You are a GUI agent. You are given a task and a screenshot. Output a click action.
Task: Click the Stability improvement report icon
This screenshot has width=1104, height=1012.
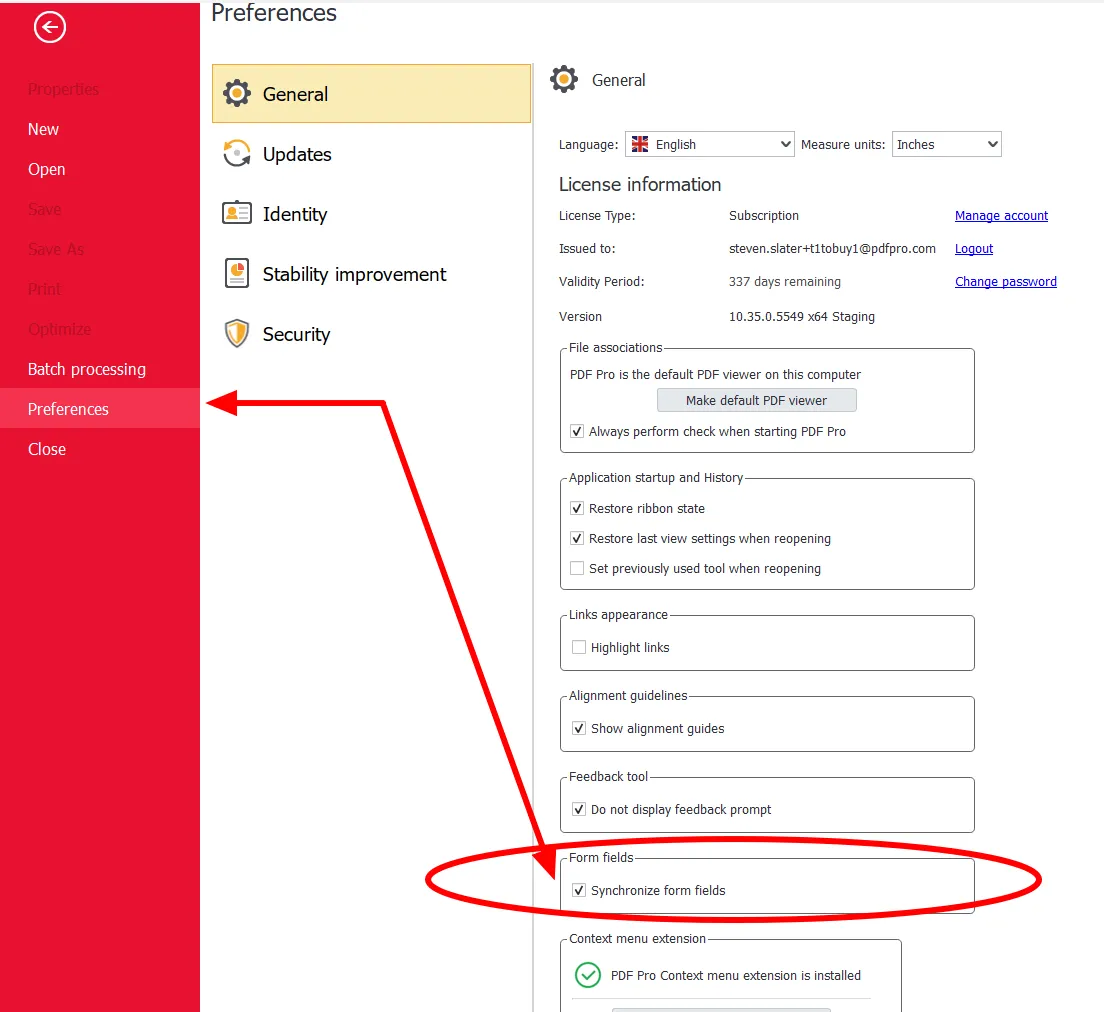237,273
